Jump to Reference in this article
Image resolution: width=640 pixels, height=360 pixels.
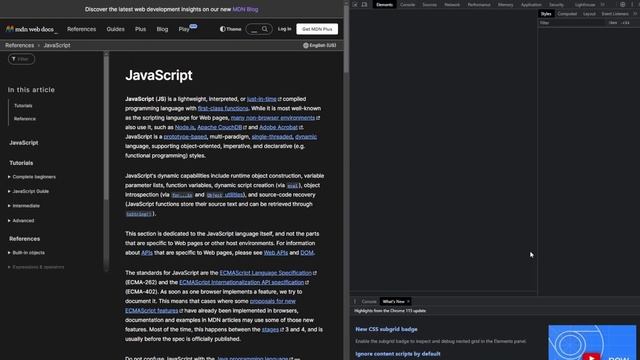[24, 119]
